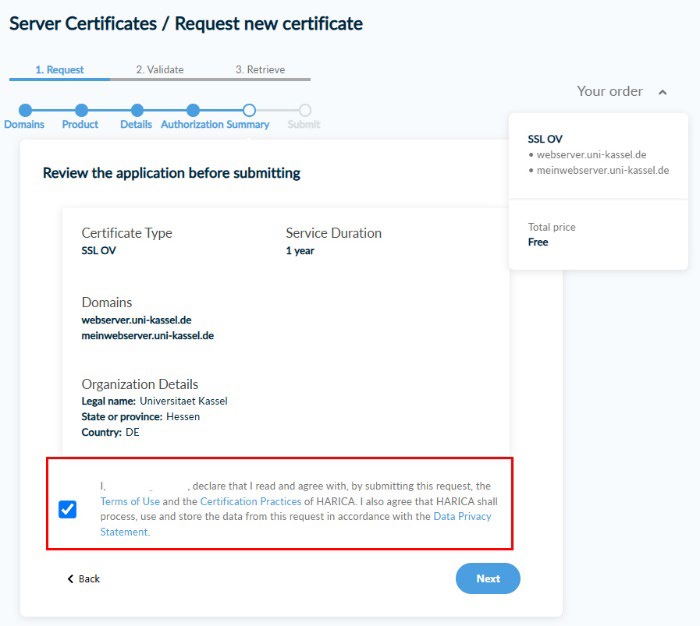Image resolution: width=700 pixels, height=626 pixels.
Task: Click the Submit step circle
Action: tap(305, 110)
